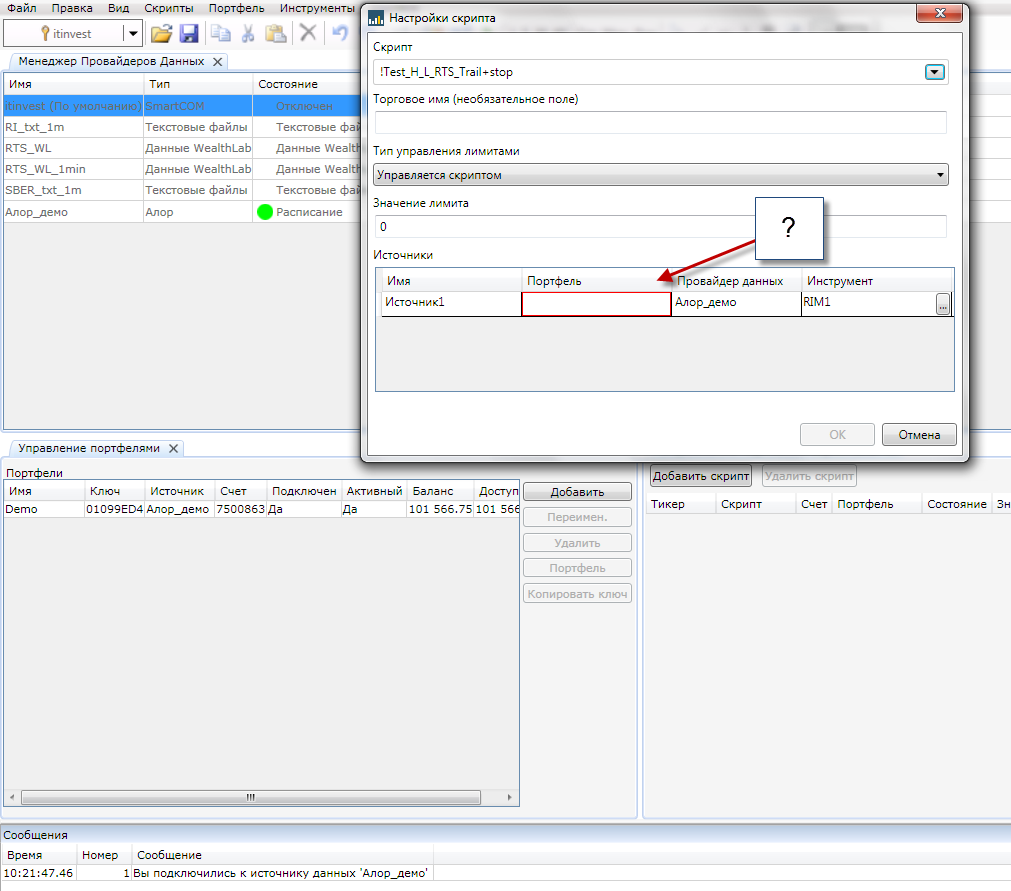Click the Open folder toolbar icon

(161, 33)
